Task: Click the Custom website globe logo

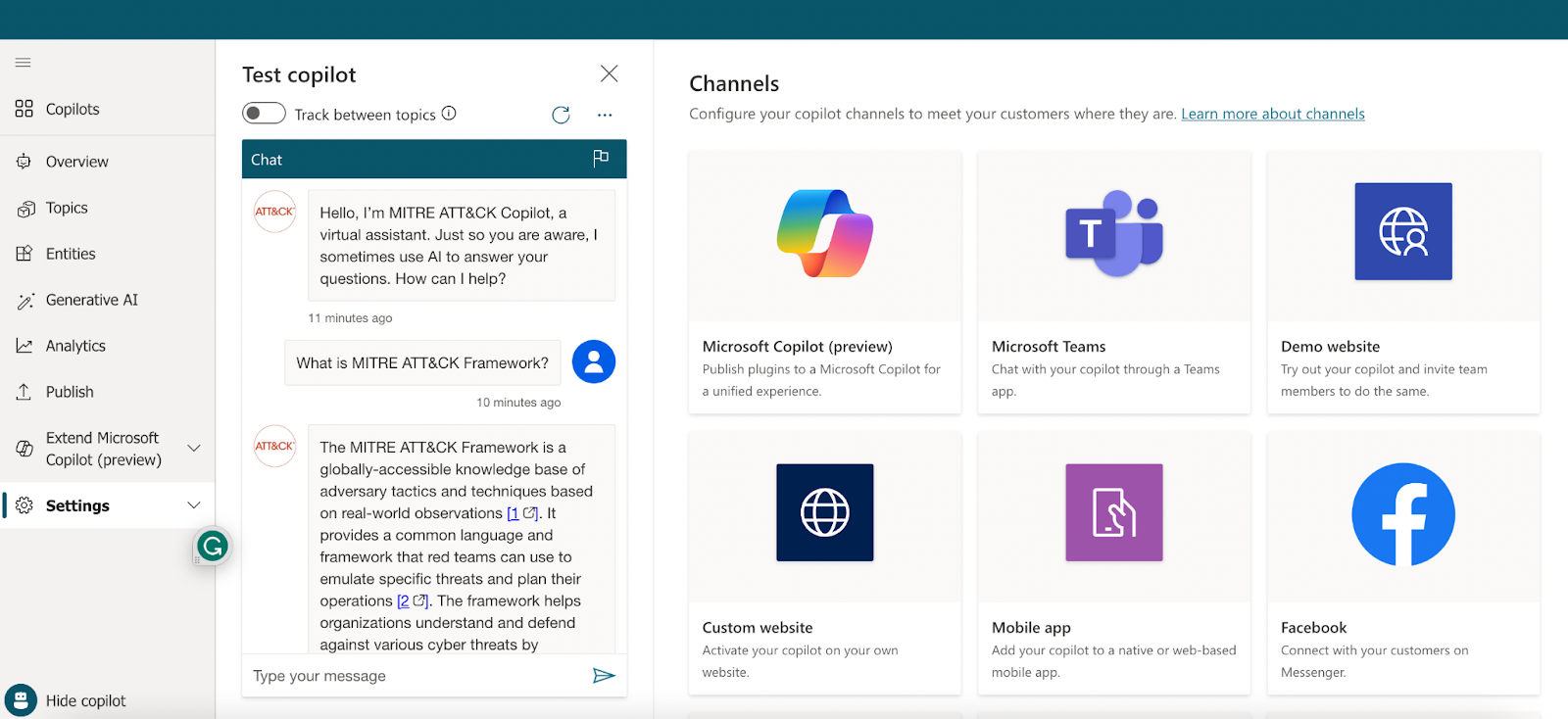Action: [x=825, y=512]
